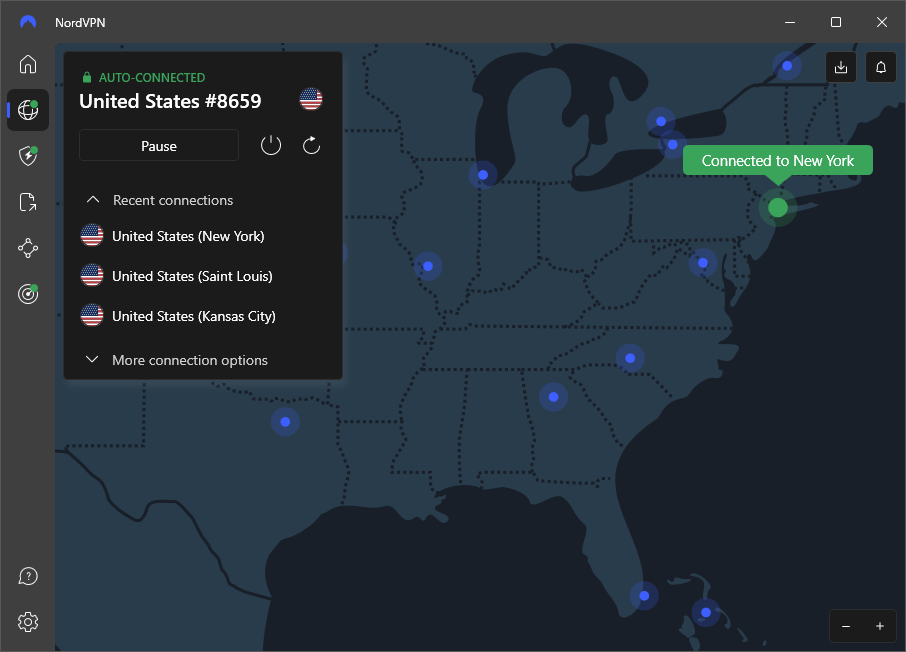Select the Montreal server dot on map
Screen dimensions: 906x652
(787, 66)
